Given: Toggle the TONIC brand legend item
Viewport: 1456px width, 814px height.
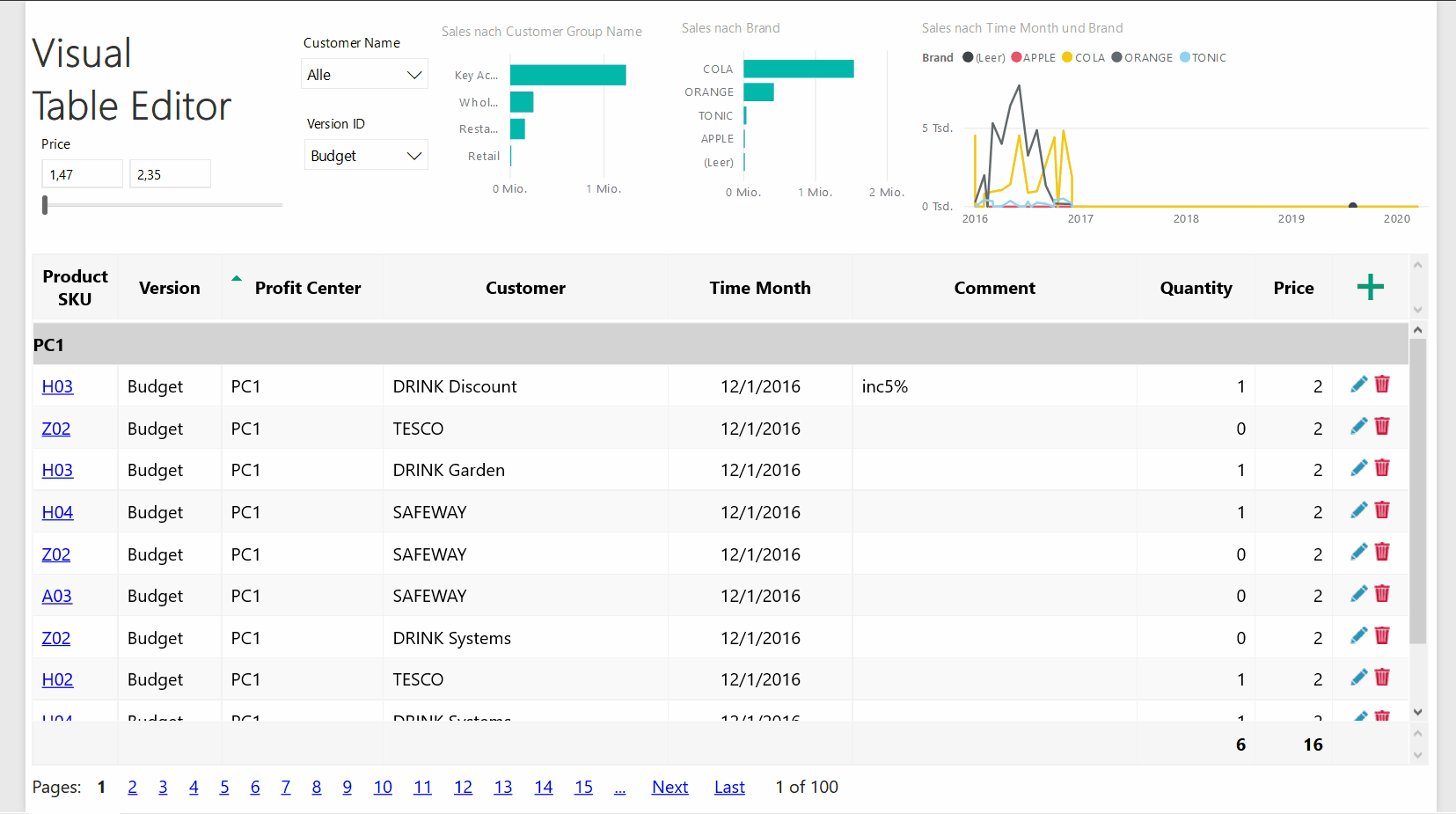Looking at the screenshot, I should click(1203, 58).
